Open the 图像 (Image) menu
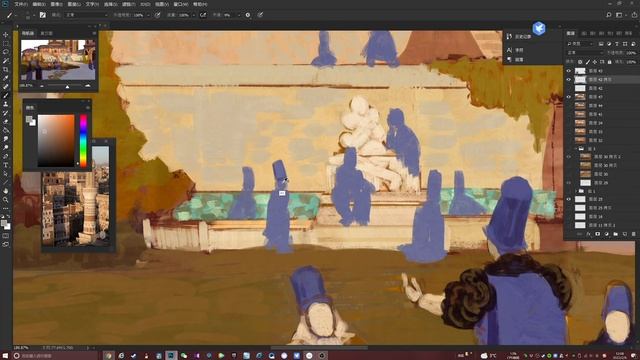 (56, 4)
